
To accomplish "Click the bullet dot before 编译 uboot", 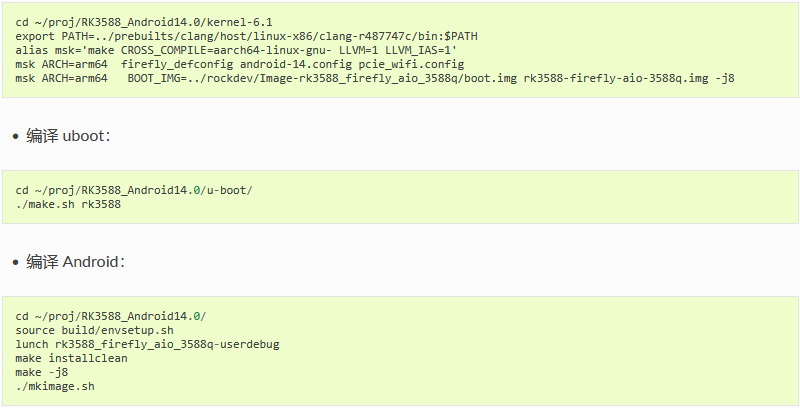I will coord(16,137).
